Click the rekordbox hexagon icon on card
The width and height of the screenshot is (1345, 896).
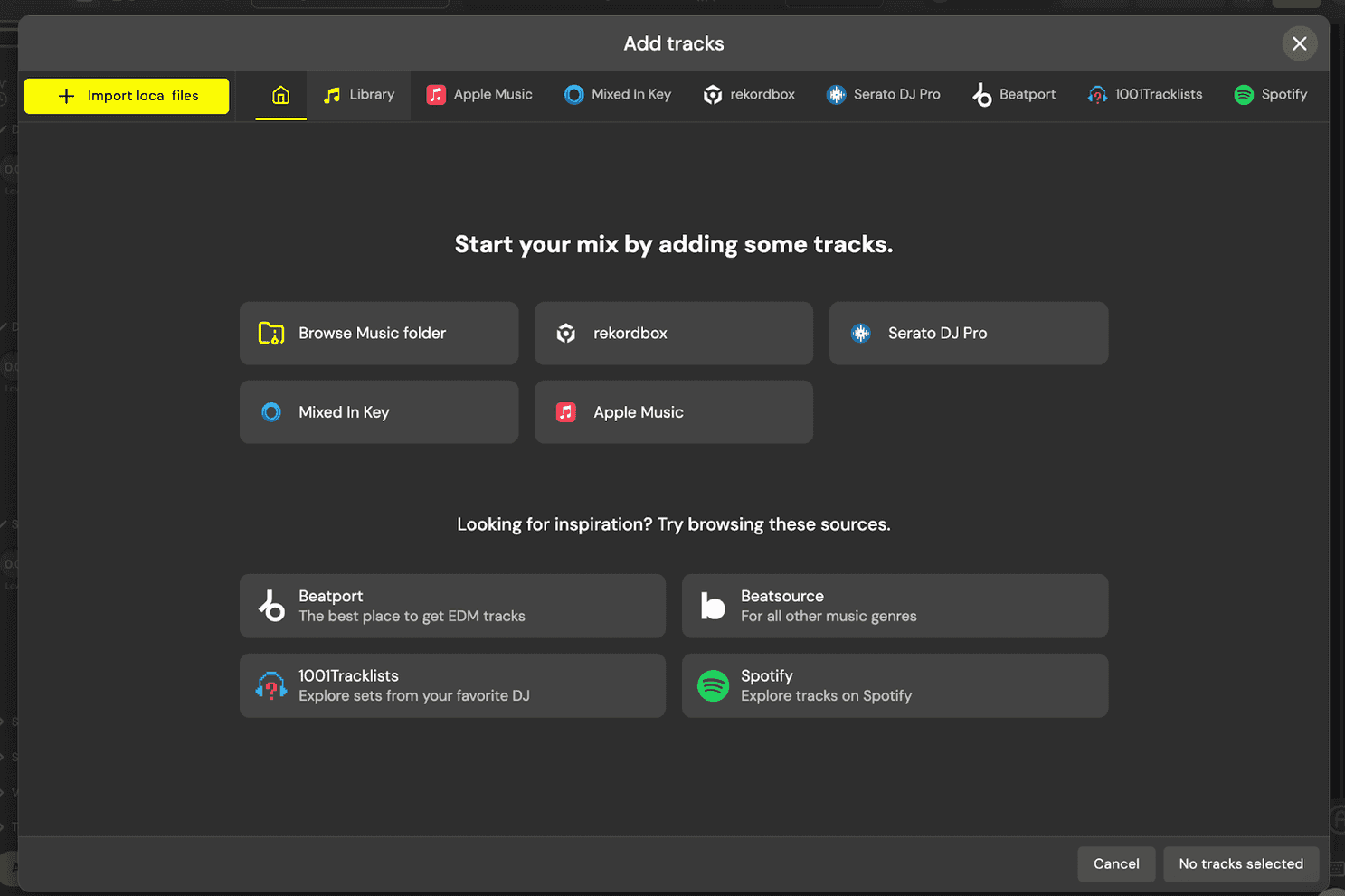[x=566, y=334]
